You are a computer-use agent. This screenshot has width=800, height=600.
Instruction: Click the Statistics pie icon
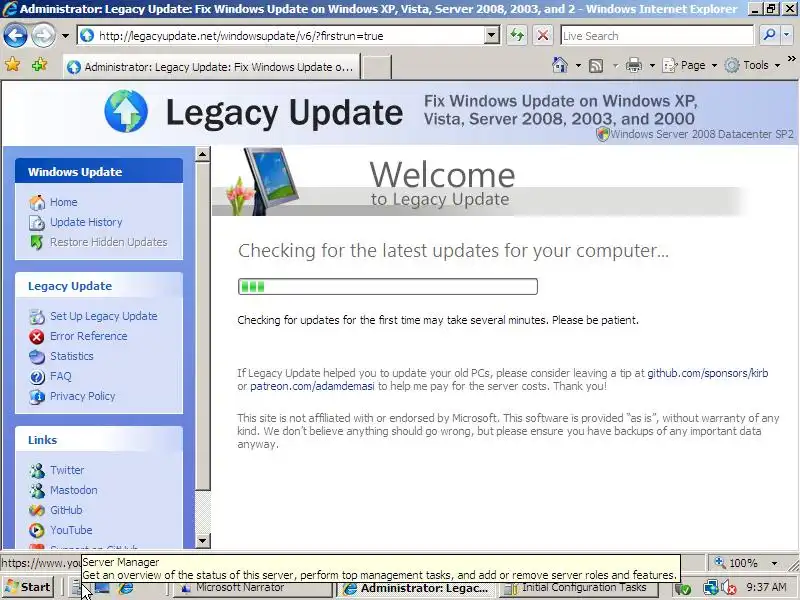coord(37,357)
